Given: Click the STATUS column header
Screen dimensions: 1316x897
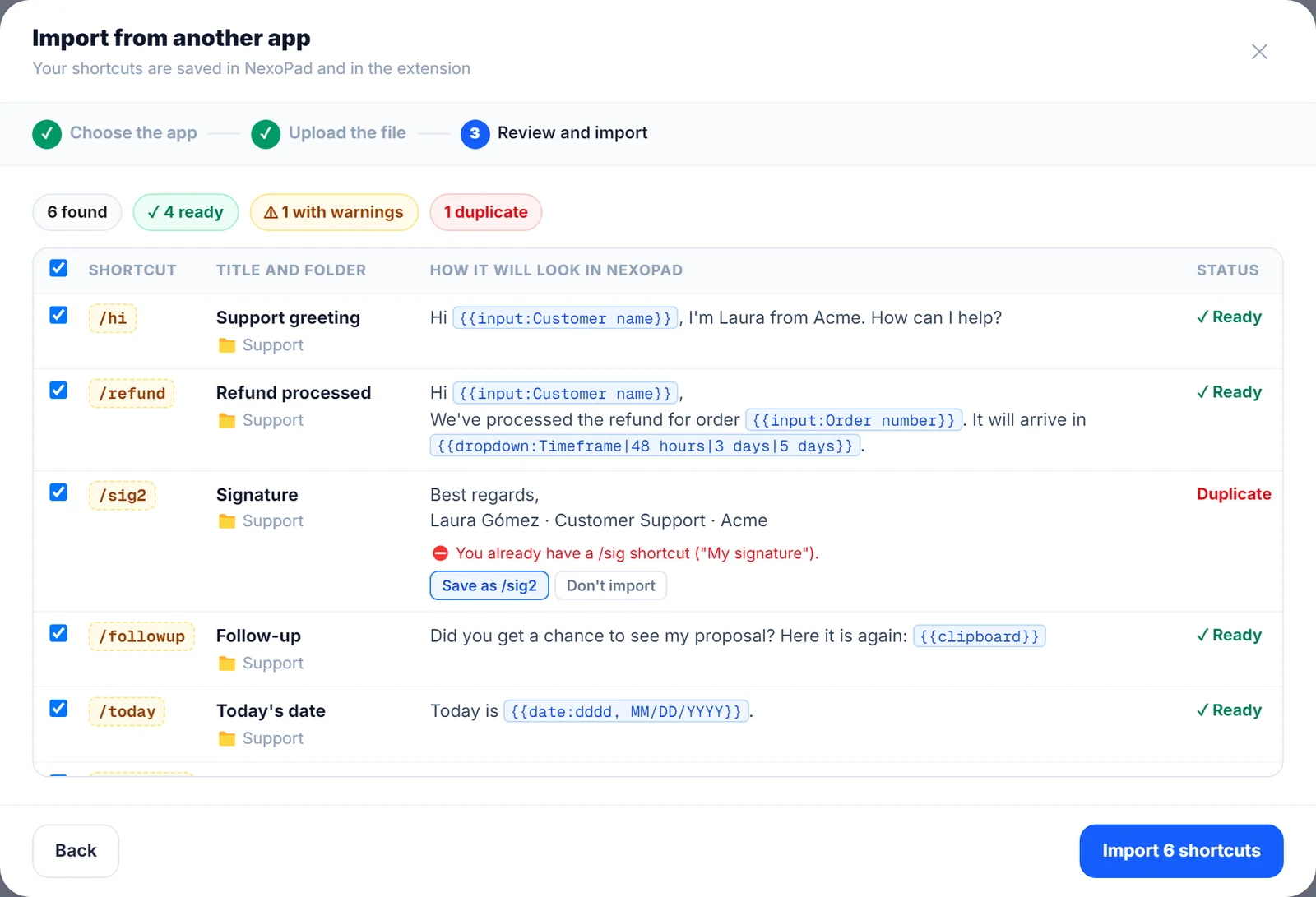Looking at the screenshot, I should click(x=1227, y=270).
